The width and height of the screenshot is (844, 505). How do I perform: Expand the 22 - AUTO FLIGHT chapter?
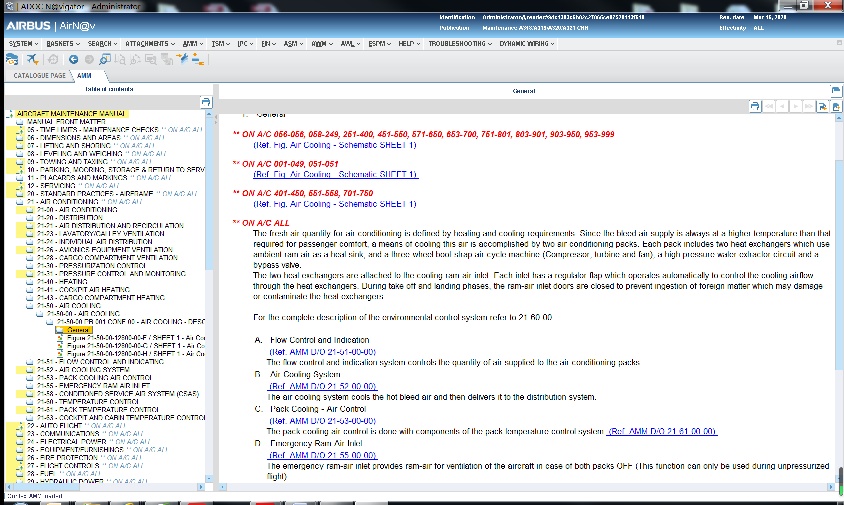19,426
